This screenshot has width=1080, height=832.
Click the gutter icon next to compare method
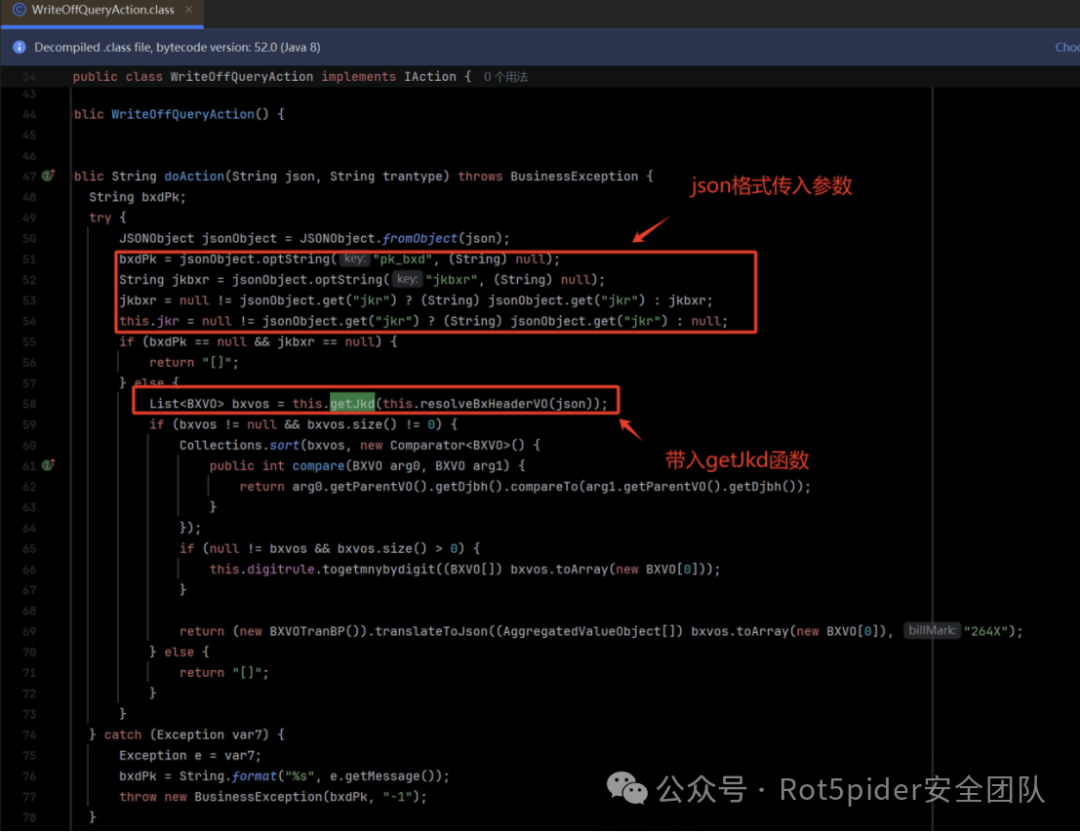[49, 466]
